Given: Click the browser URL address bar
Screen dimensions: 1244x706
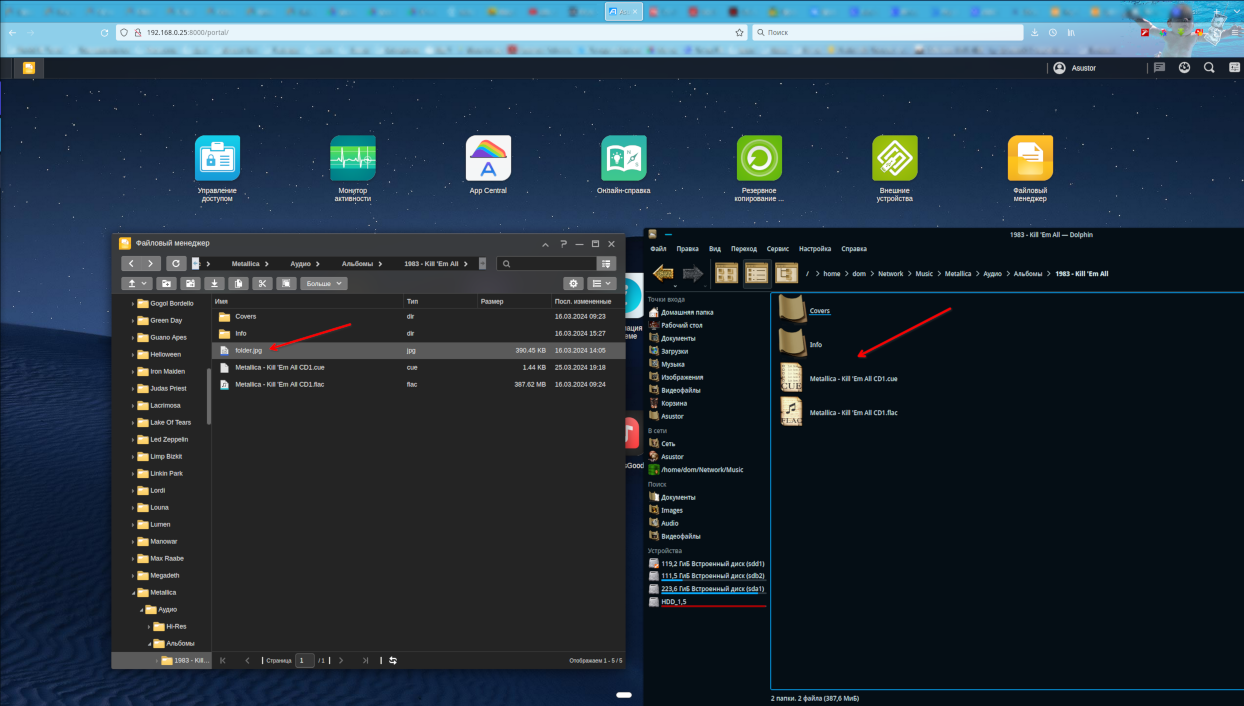Looking at the screenshot, I should 430,32.
